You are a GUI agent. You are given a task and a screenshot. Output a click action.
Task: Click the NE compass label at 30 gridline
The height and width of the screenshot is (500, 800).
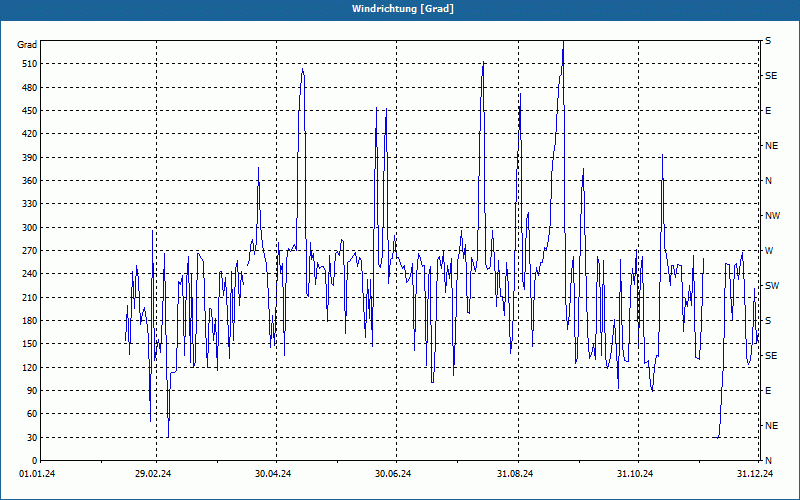(771, 426)
